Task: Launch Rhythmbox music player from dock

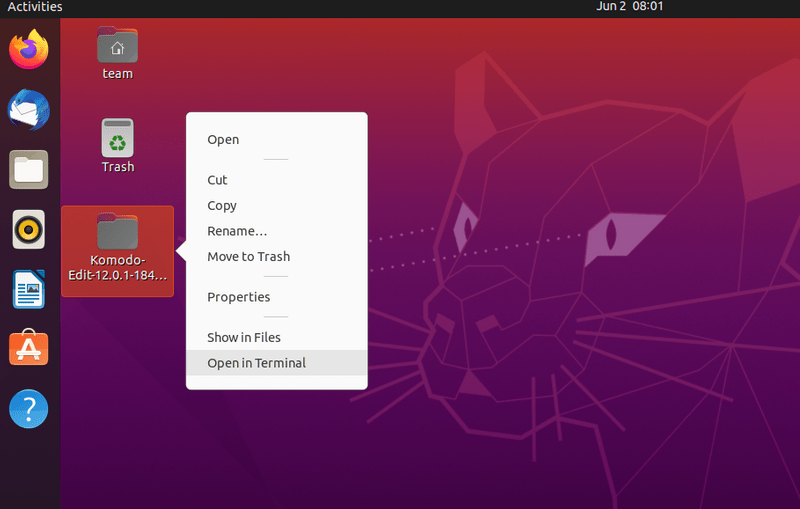Action: click(29, 230)
